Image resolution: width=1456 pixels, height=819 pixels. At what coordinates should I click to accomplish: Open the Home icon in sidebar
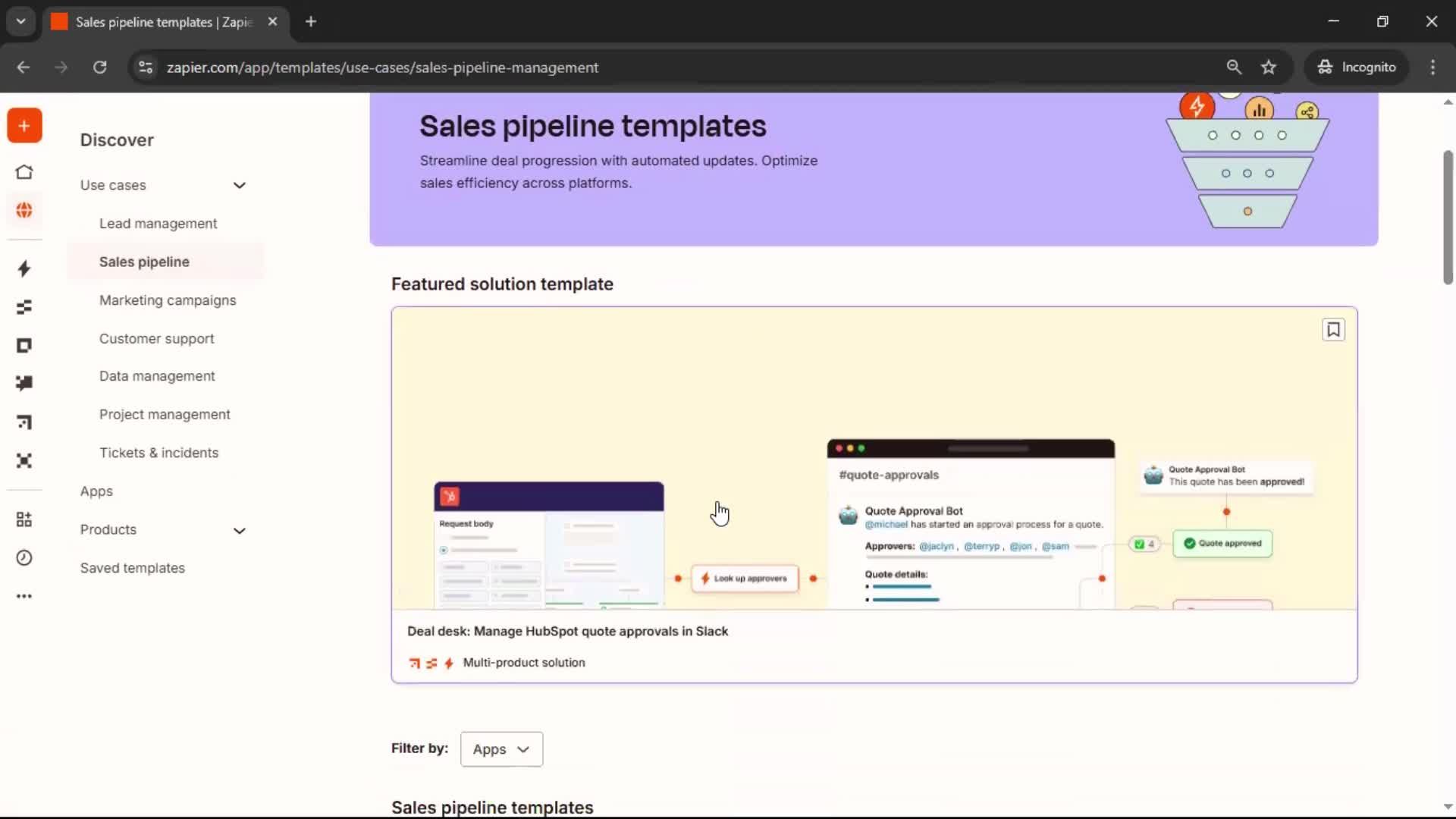[x=24, y=172]
